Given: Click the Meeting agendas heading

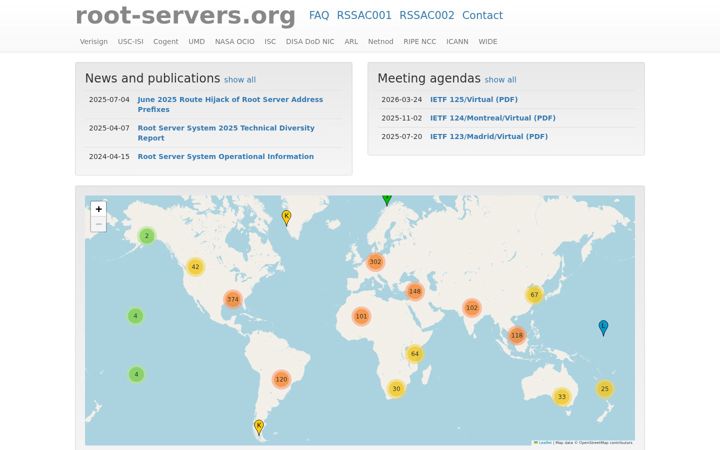Looking at the screenshot, I should 429,79.
